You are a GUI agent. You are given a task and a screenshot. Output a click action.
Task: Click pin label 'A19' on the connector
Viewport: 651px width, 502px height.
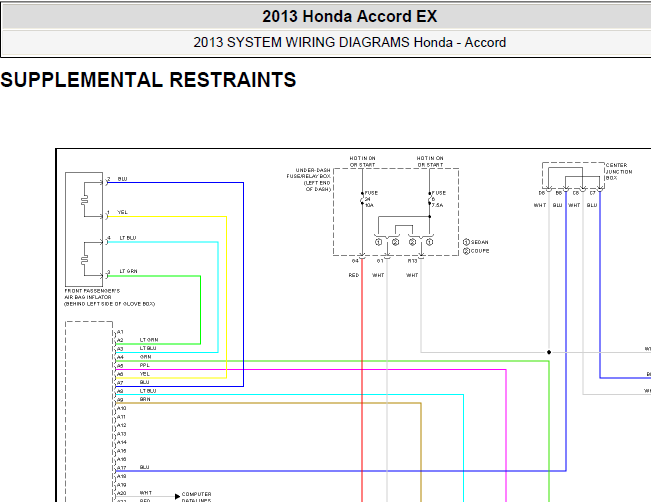(121, 485)
